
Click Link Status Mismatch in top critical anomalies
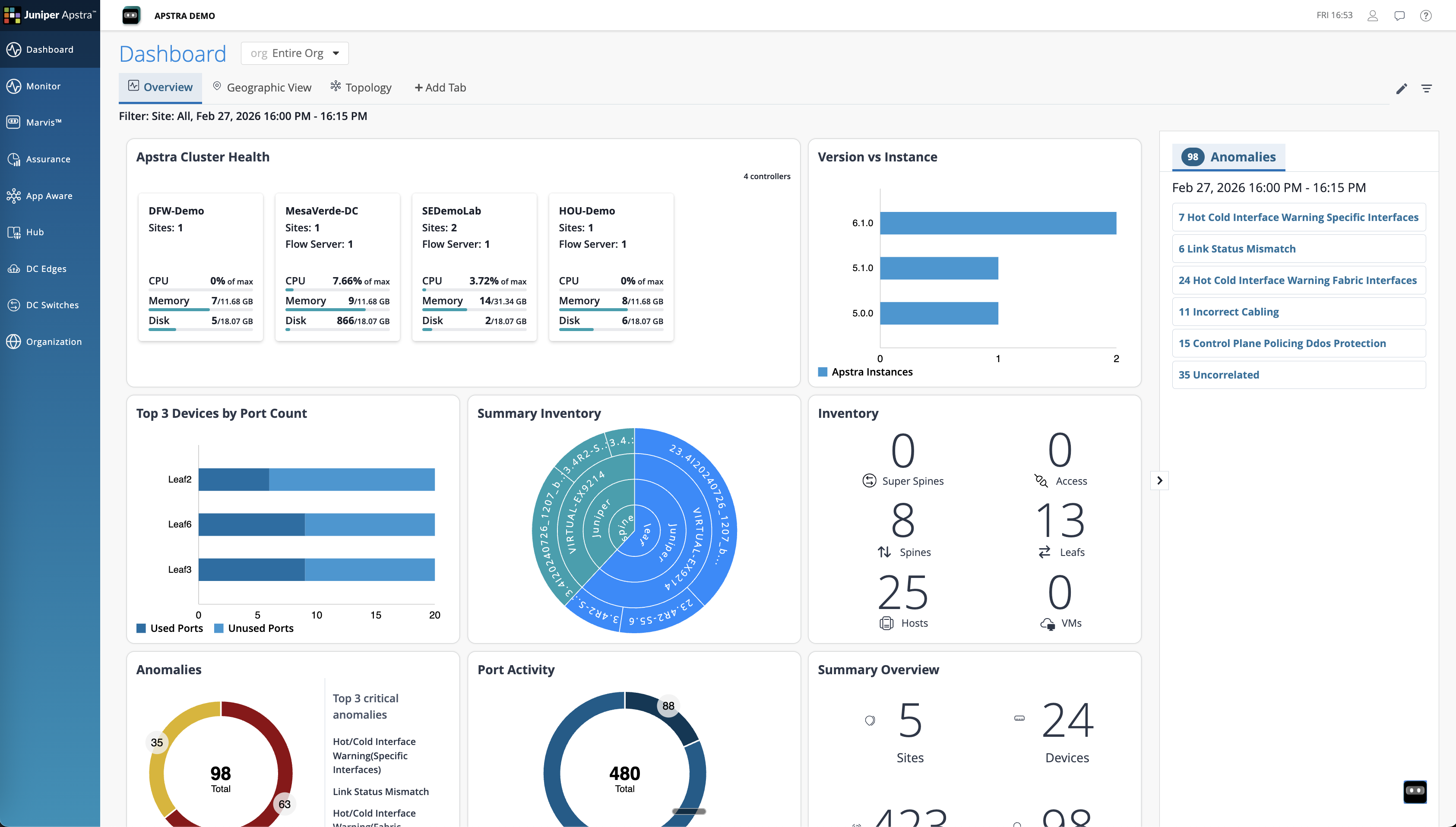point(380,791)
